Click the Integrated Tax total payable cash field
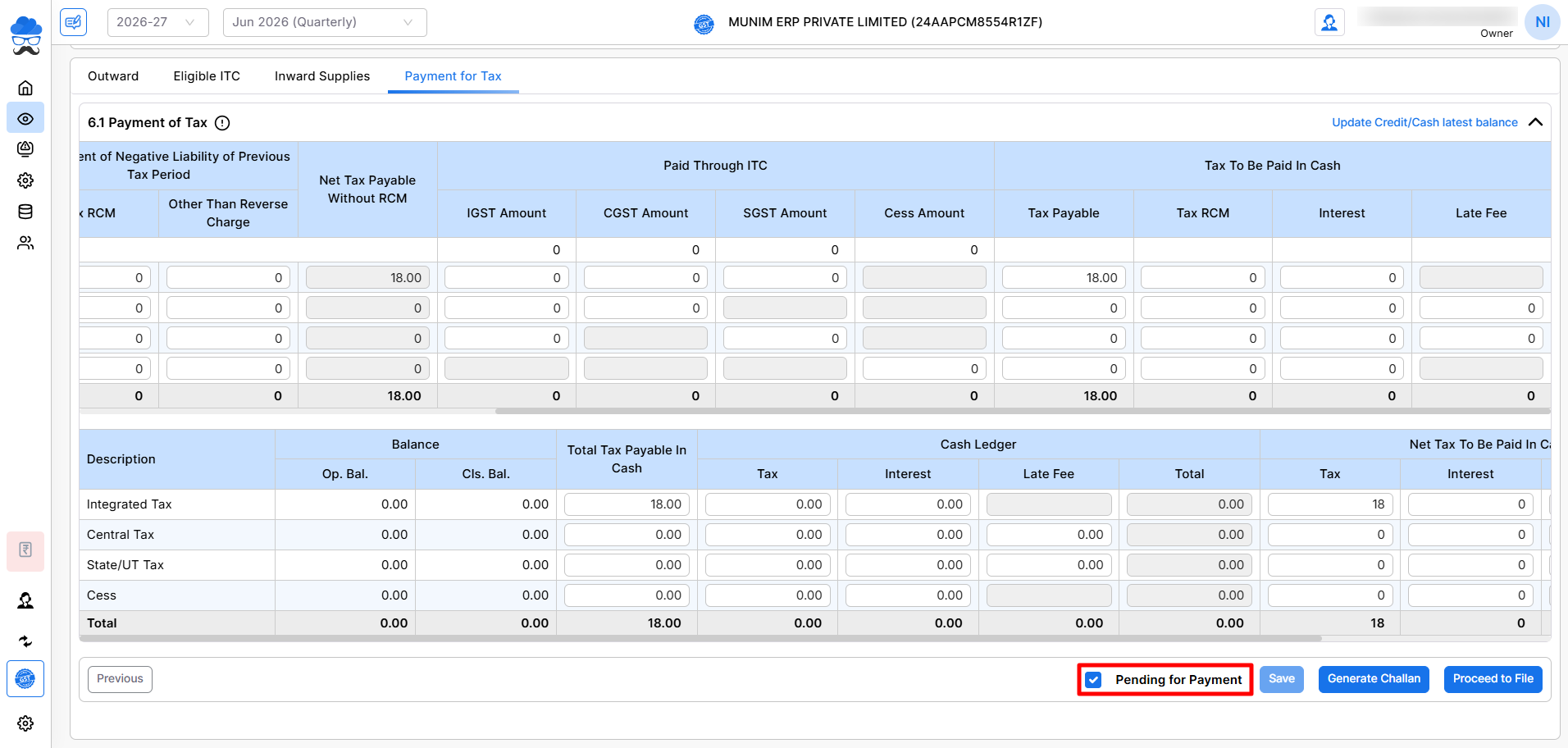 627,504
